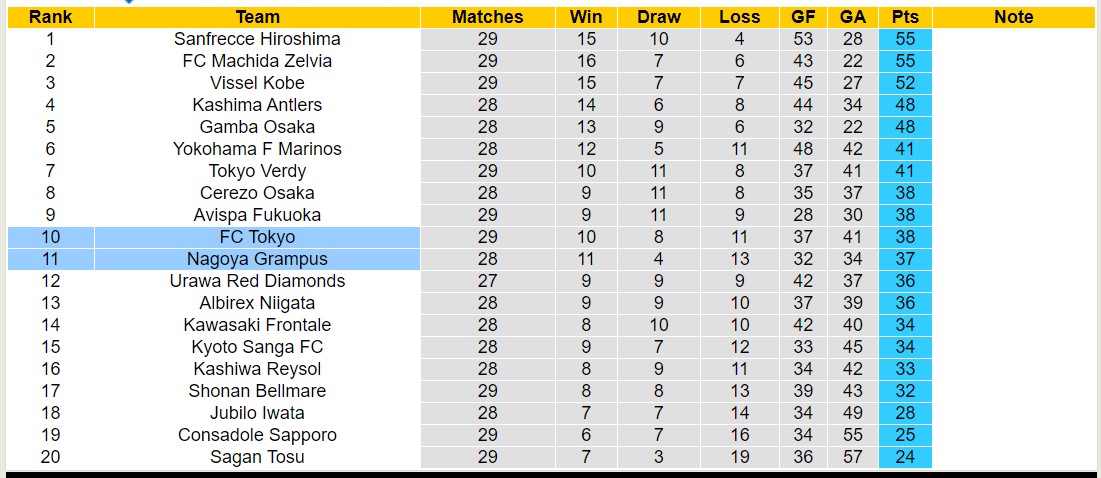
Task: Click the Rank column header
Action: [50, 17]
